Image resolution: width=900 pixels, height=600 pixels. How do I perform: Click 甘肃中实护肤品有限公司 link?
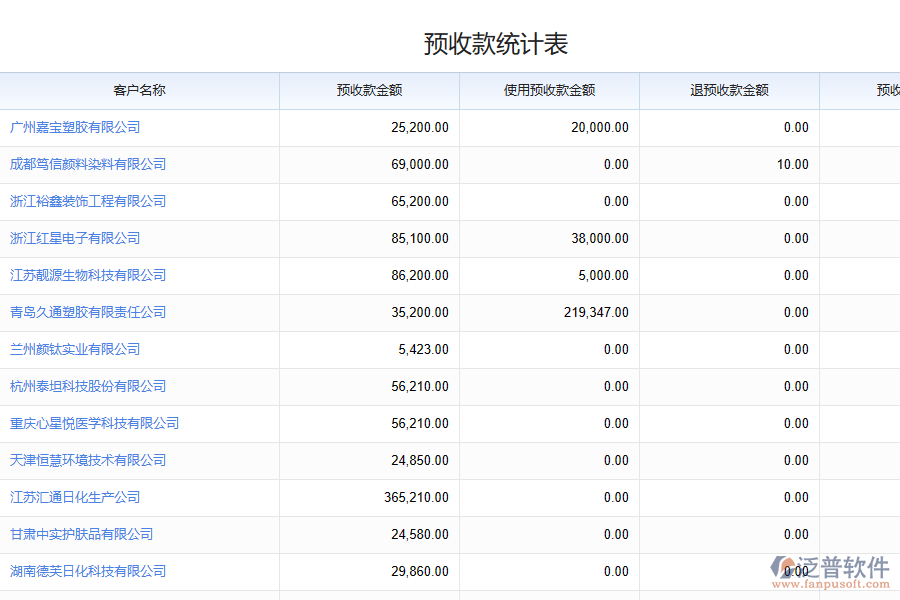tap(78, 534)
